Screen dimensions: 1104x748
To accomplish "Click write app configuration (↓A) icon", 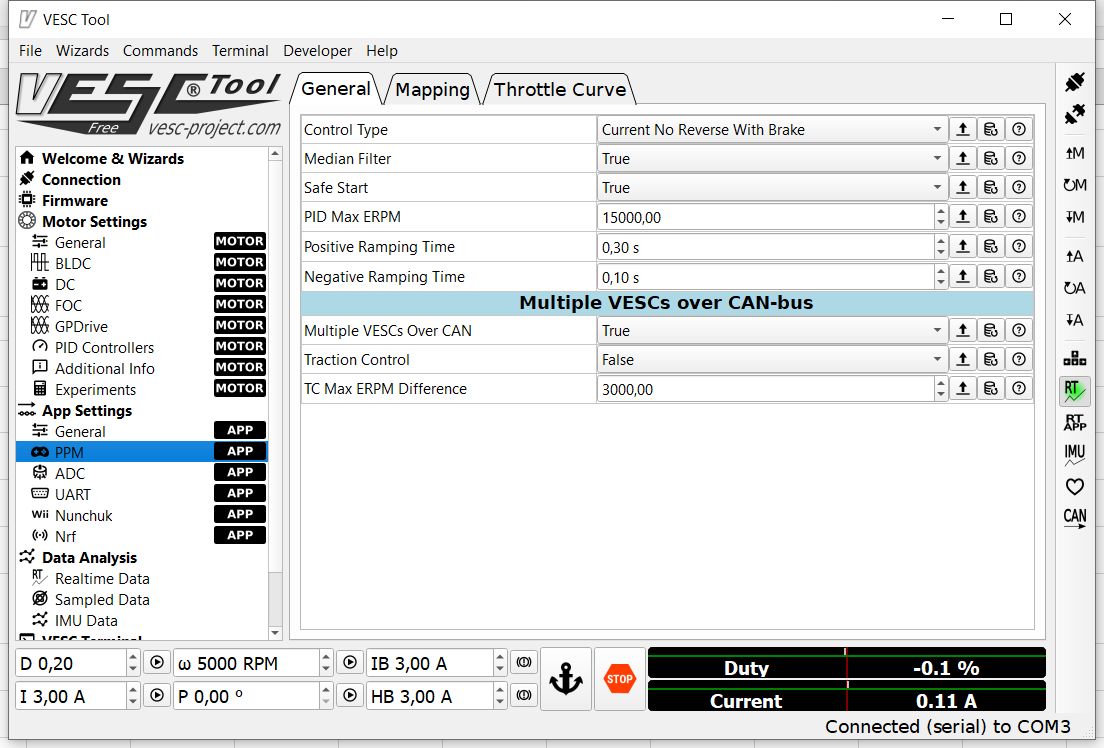I will coord(1074,320).
